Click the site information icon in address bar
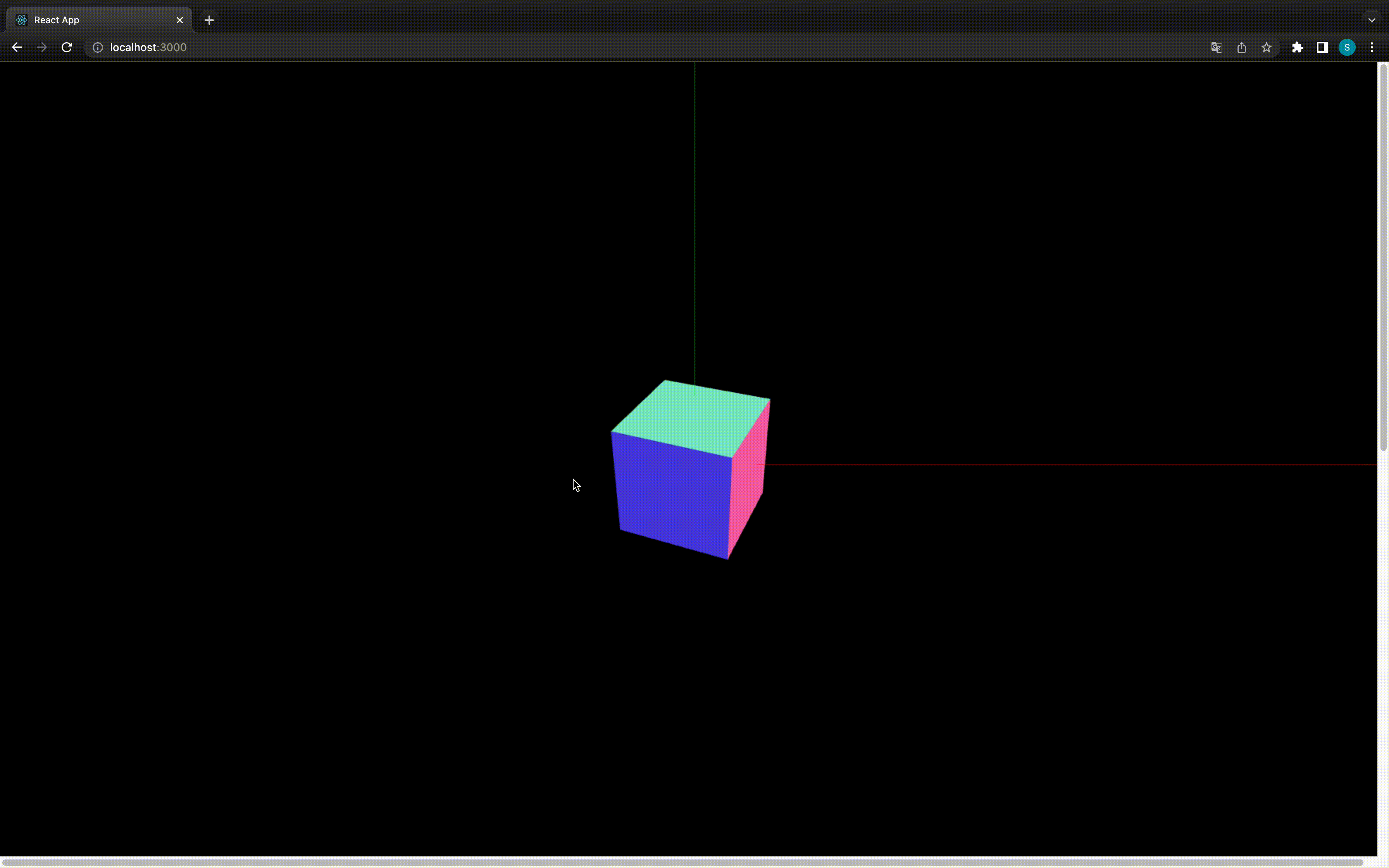The image size is (1389, 868). [x=97, y=47]
